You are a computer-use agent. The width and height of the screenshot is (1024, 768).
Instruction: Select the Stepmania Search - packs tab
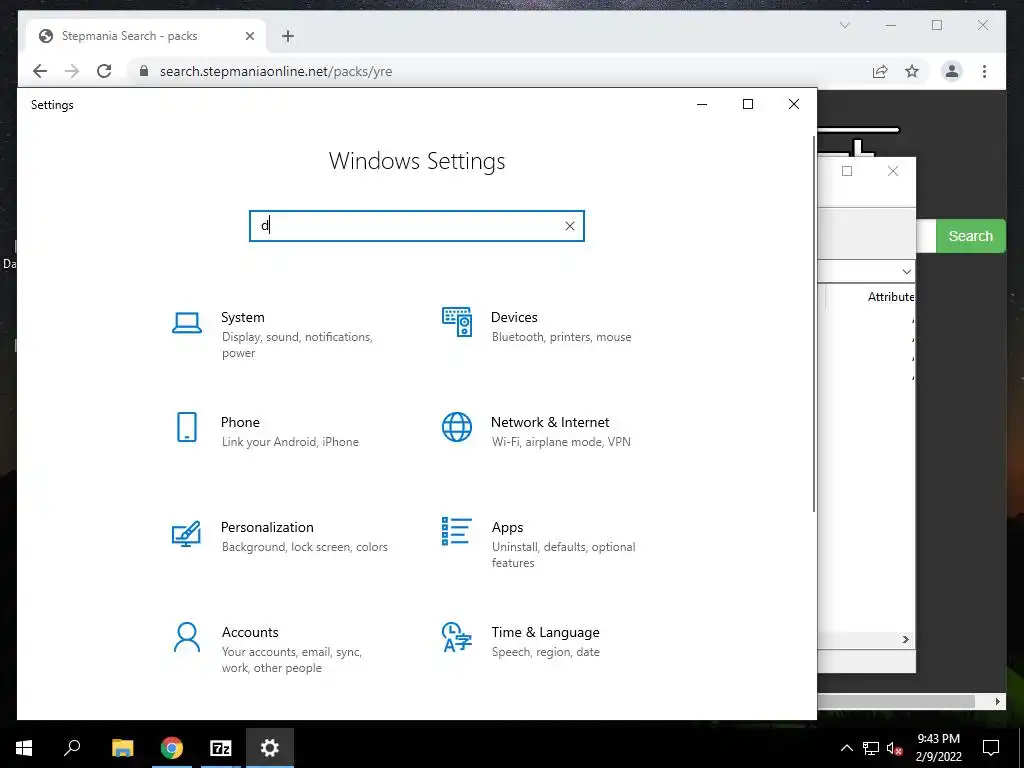[145, 36]
